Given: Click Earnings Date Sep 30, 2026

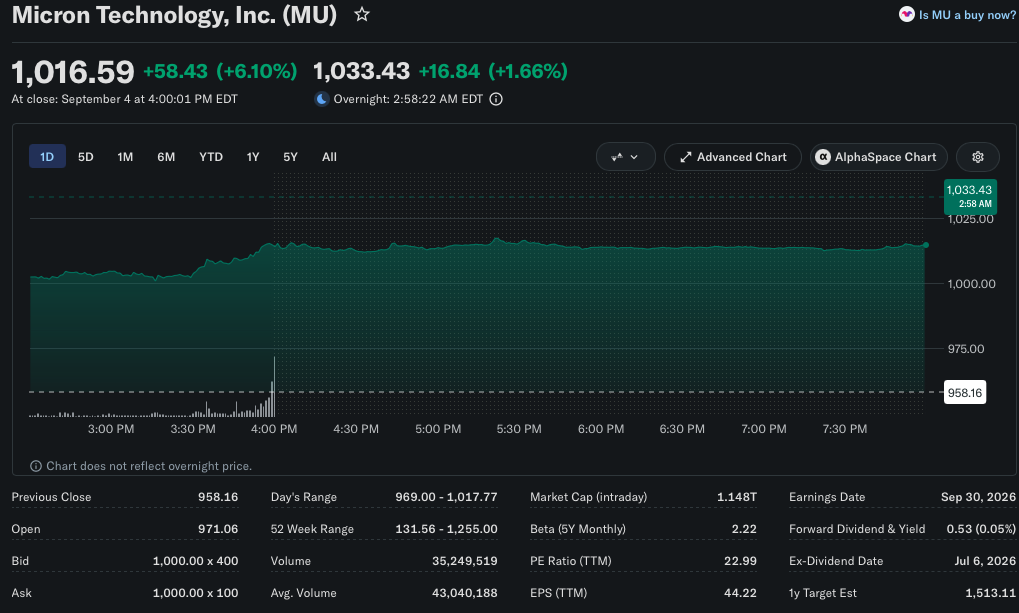Looking at the screenshot, I should [x=978, y=497].
